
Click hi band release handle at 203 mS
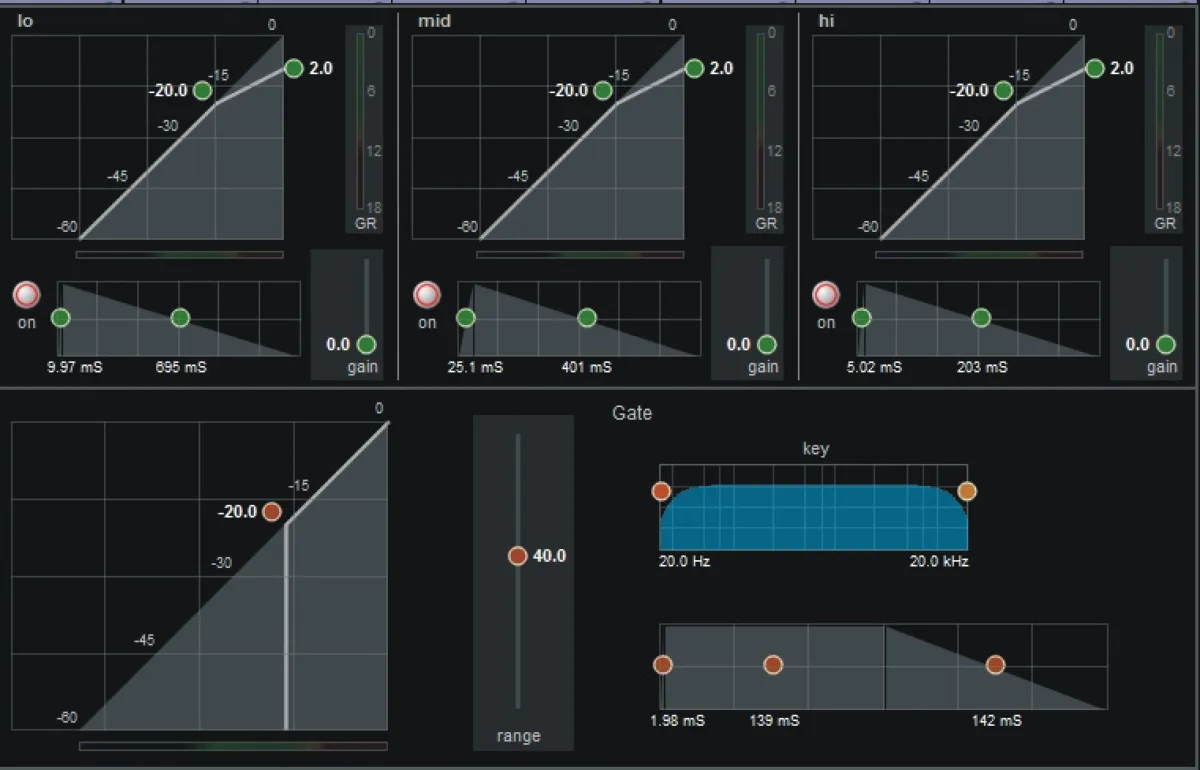click(x=981, y=318)
